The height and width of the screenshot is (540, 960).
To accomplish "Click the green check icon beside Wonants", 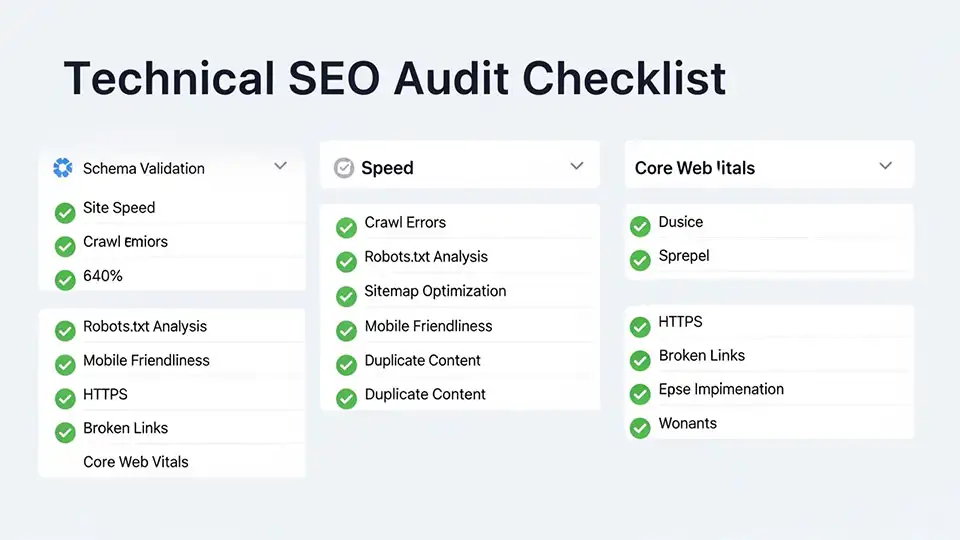I will click(x=640, y=428).
